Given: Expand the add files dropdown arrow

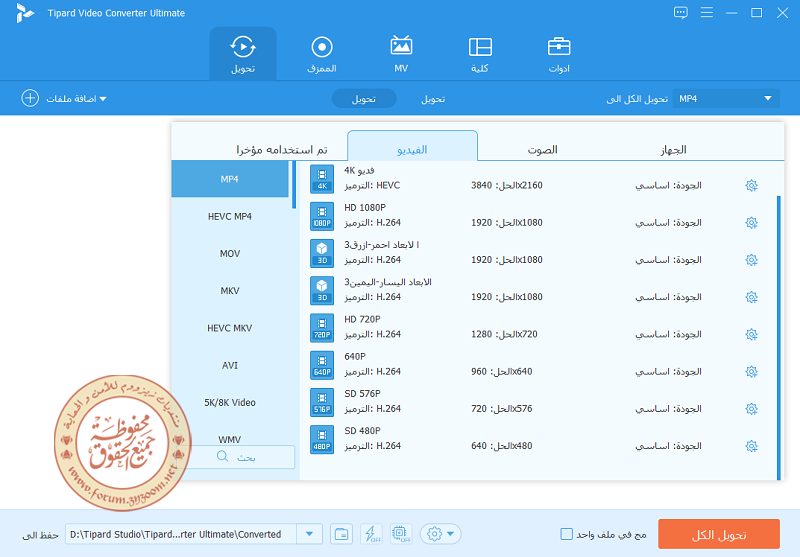Looking at the screenshot, I should (x=103, y=99).
